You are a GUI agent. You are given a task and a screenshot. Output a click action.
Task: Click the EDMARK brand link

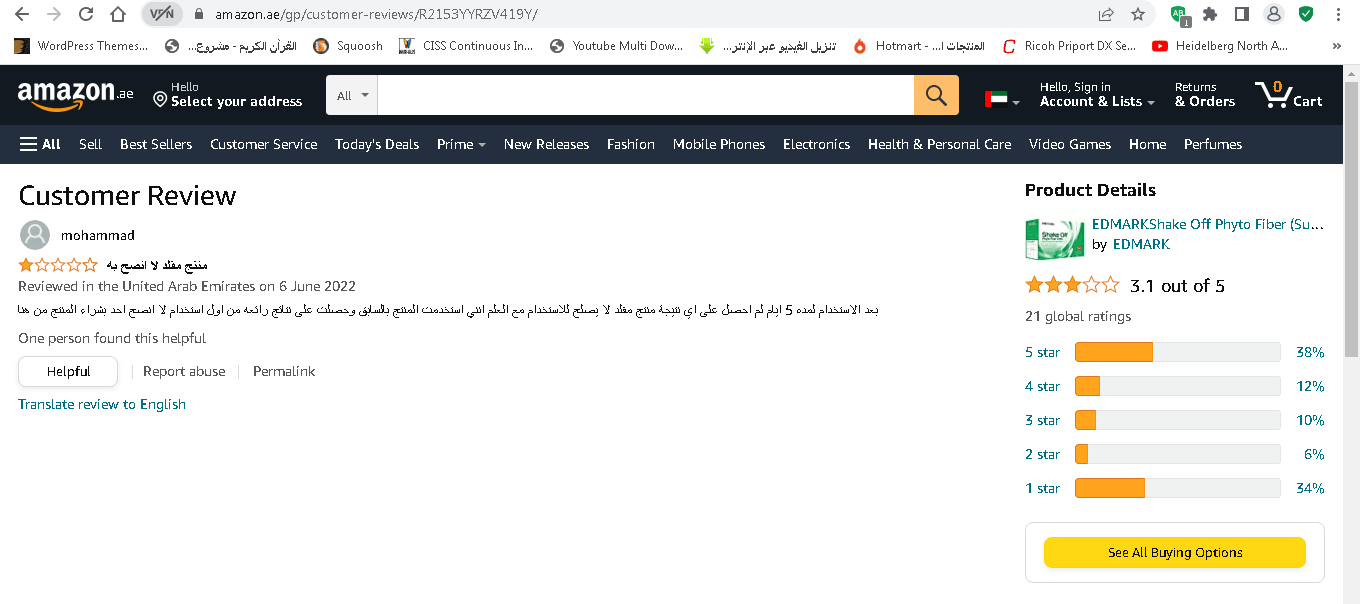(1141, 244)
